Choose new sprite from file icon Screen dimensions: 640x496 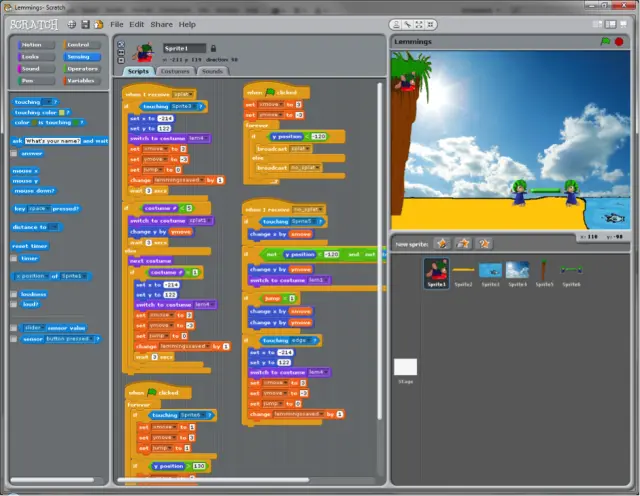(463, 243)
